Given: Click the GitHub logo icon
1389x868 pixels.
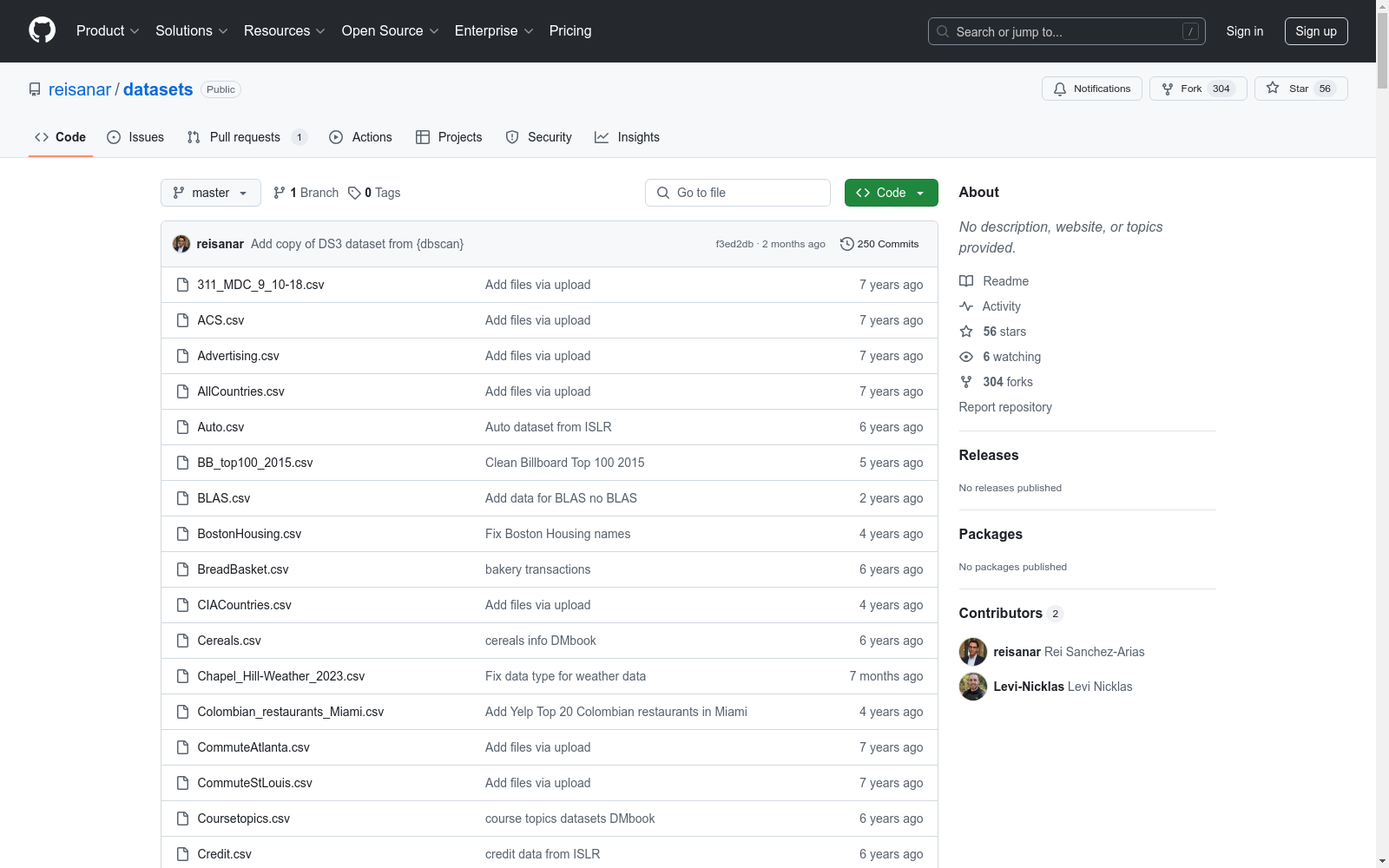Looking at the screenshot, I should click(x=42, y=30).
